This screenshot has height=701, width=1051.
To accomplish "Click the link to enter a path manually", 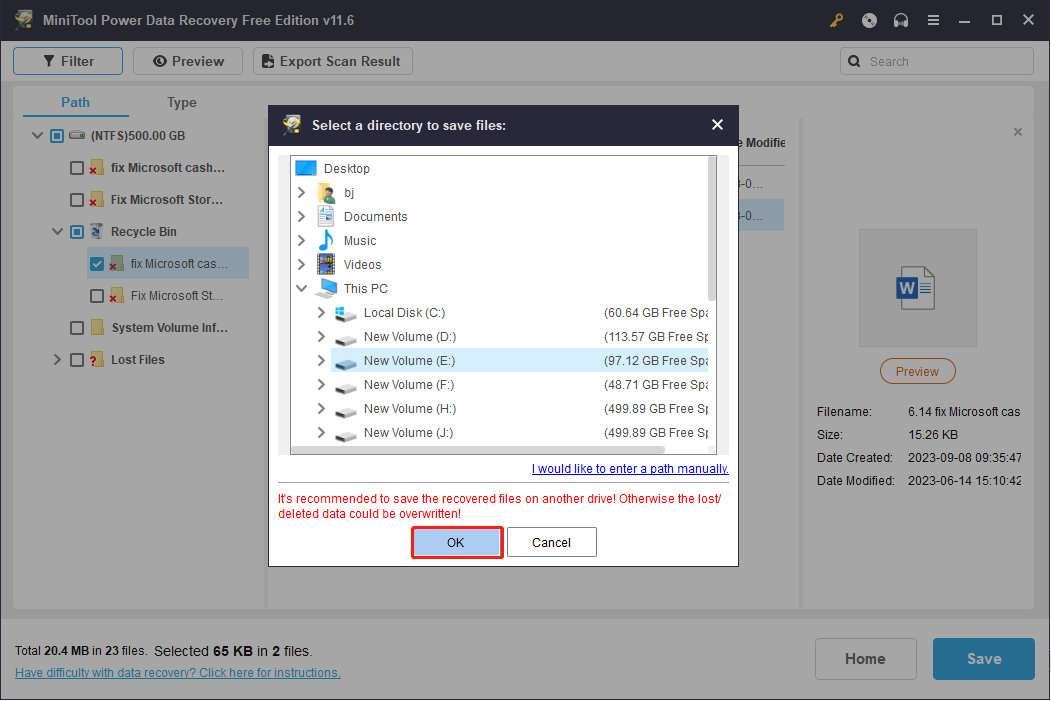I will 629,468.
